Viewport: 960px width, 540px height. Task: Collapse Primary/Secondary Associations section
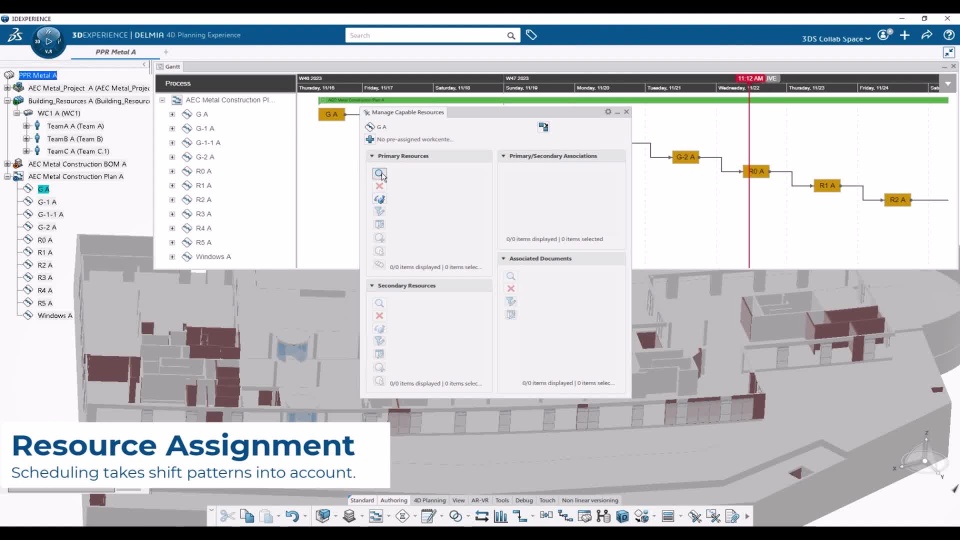tap(503, 156)
